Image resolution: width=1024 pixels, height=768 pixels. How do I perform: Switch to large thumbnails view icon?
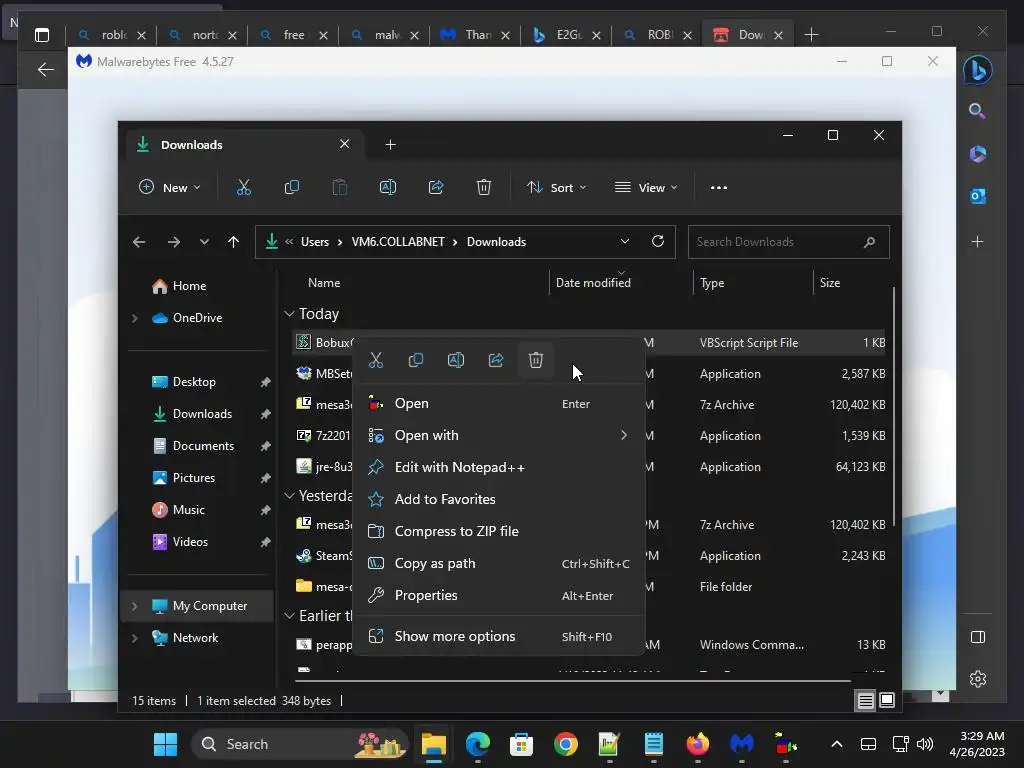click(887, 701)
